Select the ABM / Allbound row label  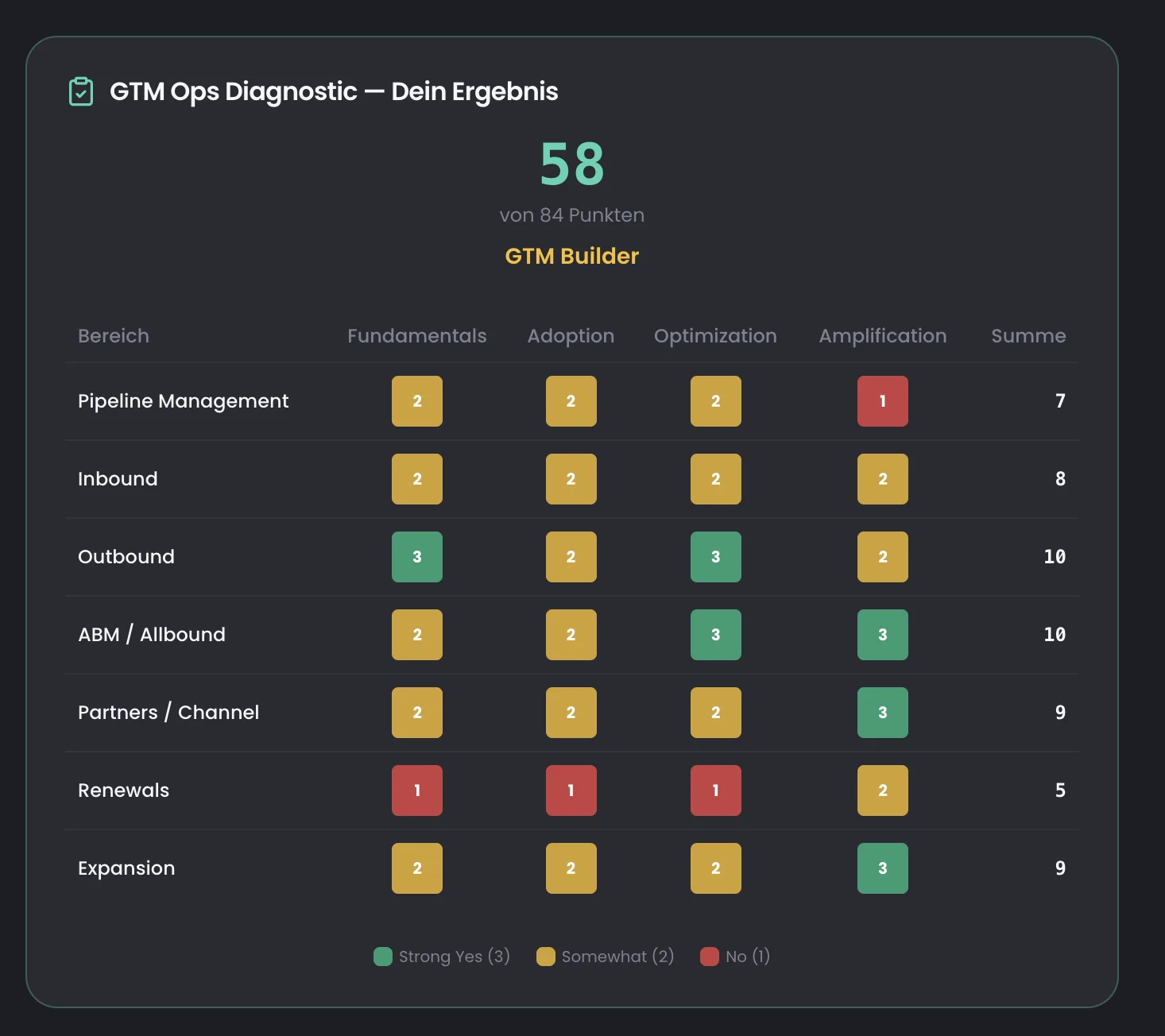point(152,635)
